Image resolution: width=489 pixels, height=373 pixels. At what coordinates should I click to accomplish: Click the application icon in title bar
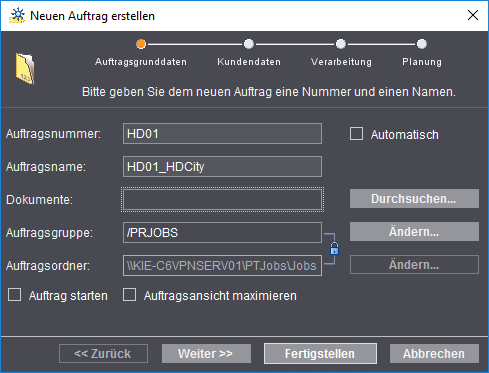click(x=17, y=16)
